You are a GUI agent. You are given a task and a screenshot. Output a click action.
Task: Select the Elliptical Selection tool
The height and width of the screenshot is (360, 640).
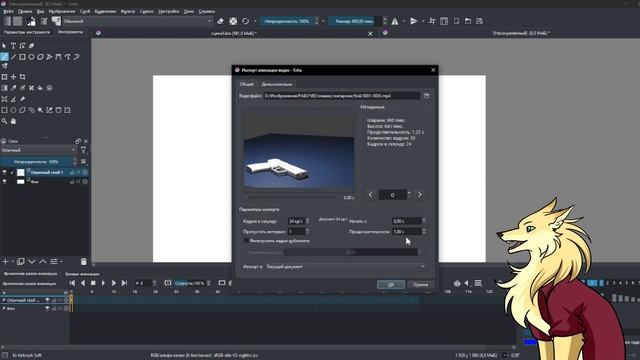pos(13,110)
